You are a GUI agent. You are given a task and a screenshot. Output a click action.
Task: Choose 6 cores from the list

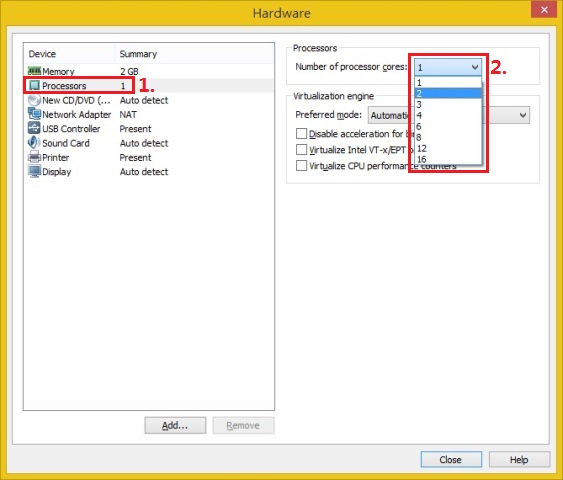point(448,126)
